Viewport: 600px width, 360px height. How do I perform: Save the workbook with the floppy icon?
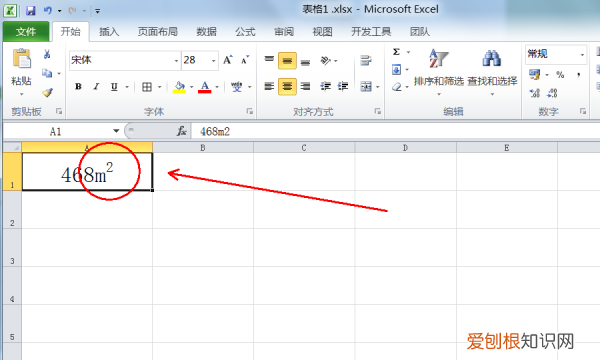tap(30, 10)
